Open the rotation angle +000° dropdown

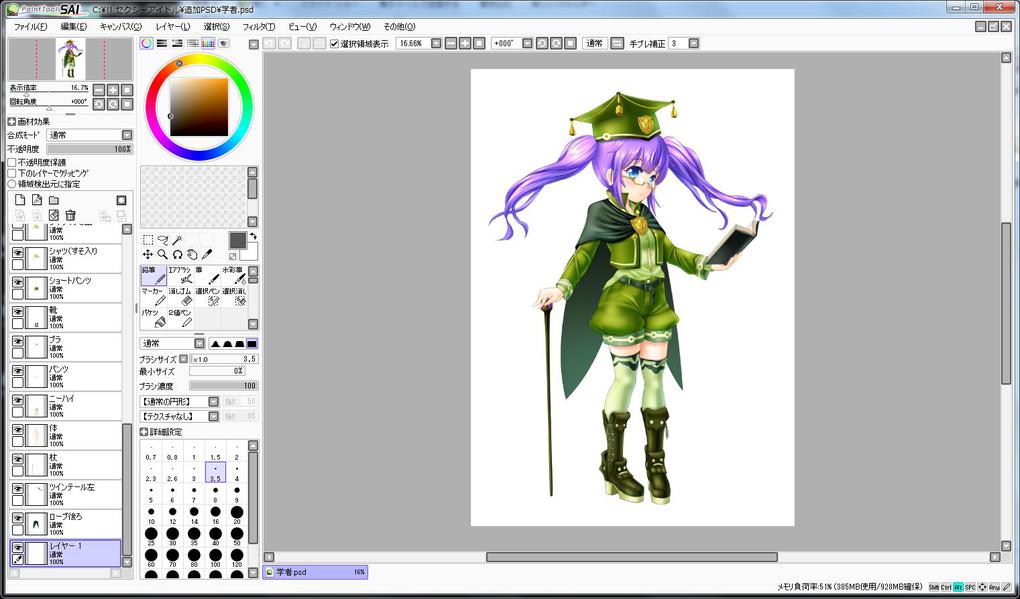click(527, 44)
